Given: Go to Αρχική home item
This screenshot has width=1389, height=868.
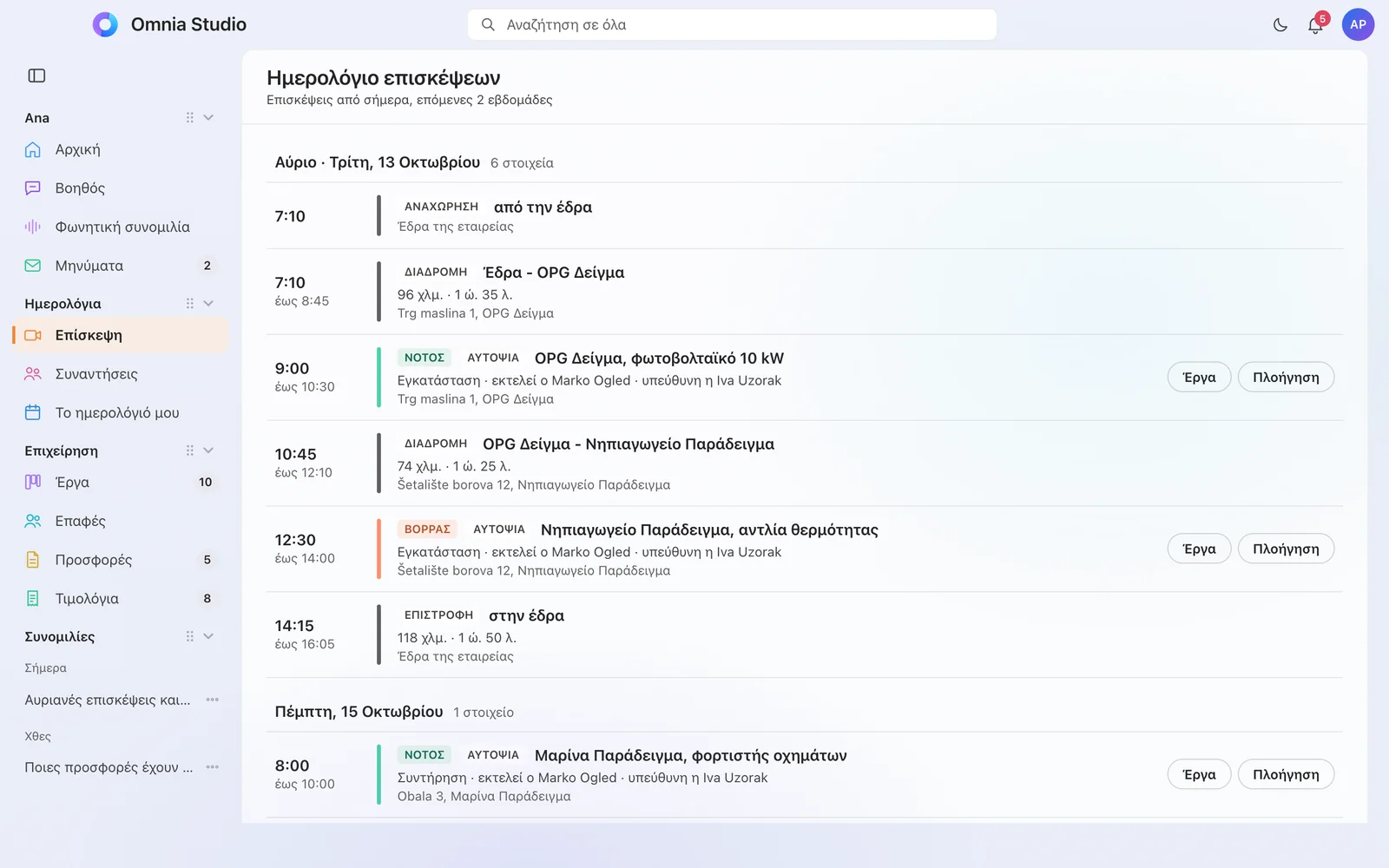Looking at the screenshot, I should click(x=121, y=149).
